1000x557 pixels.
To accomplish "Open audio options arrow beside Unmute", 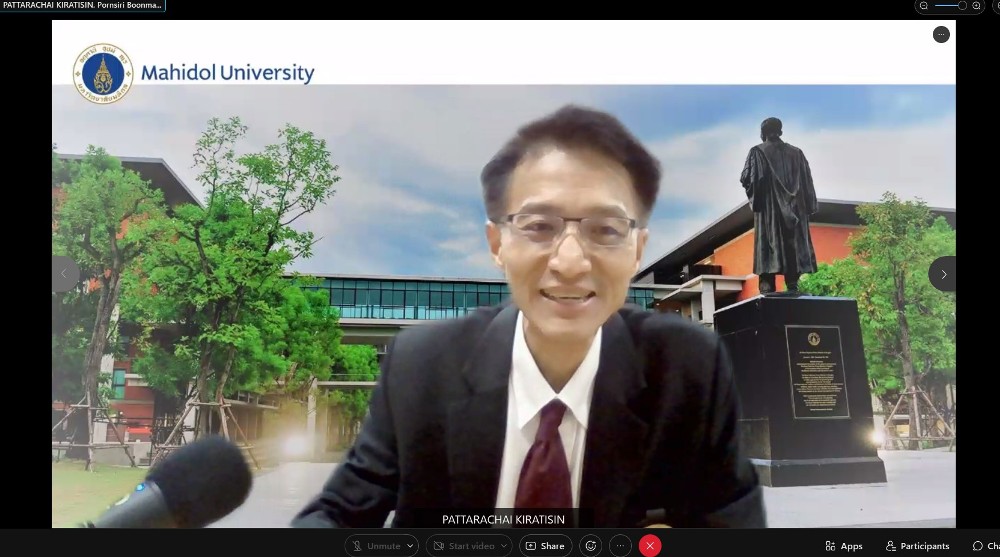I will 411,546.
